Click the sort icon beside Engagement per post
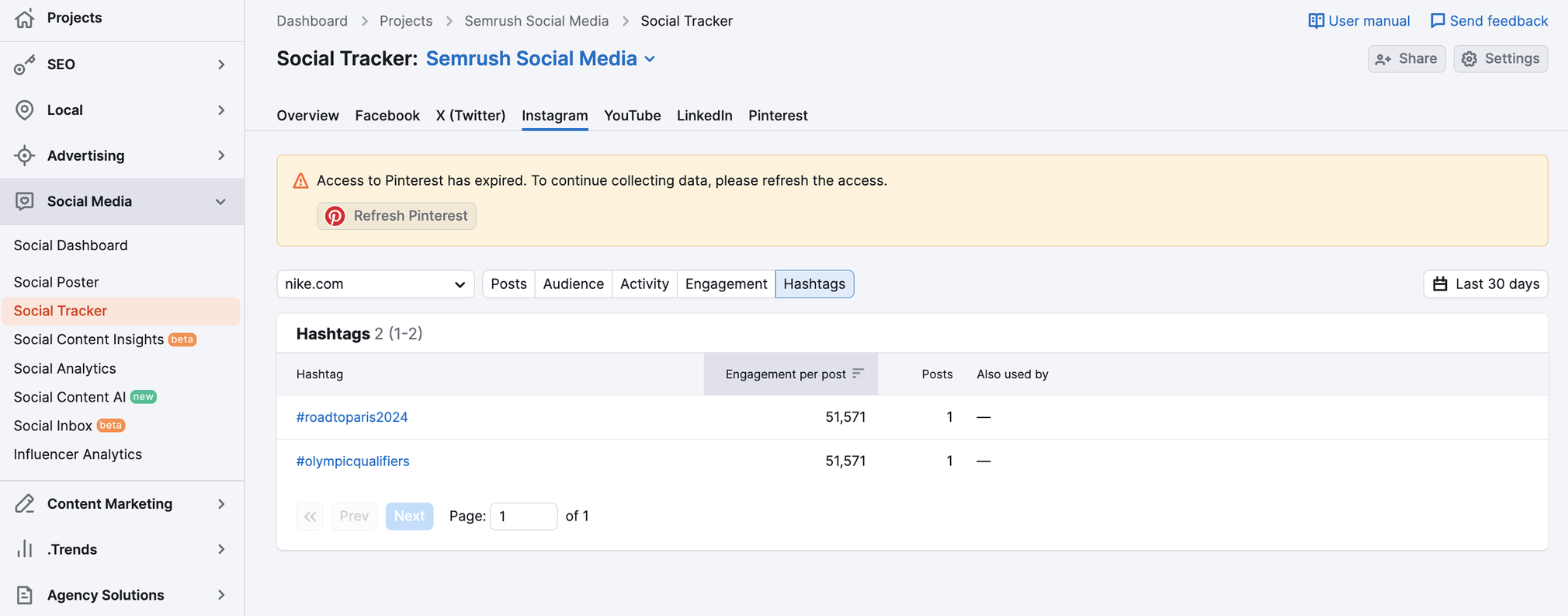Viewport: 1568px width, 616px height. click(x=858, y=374)
